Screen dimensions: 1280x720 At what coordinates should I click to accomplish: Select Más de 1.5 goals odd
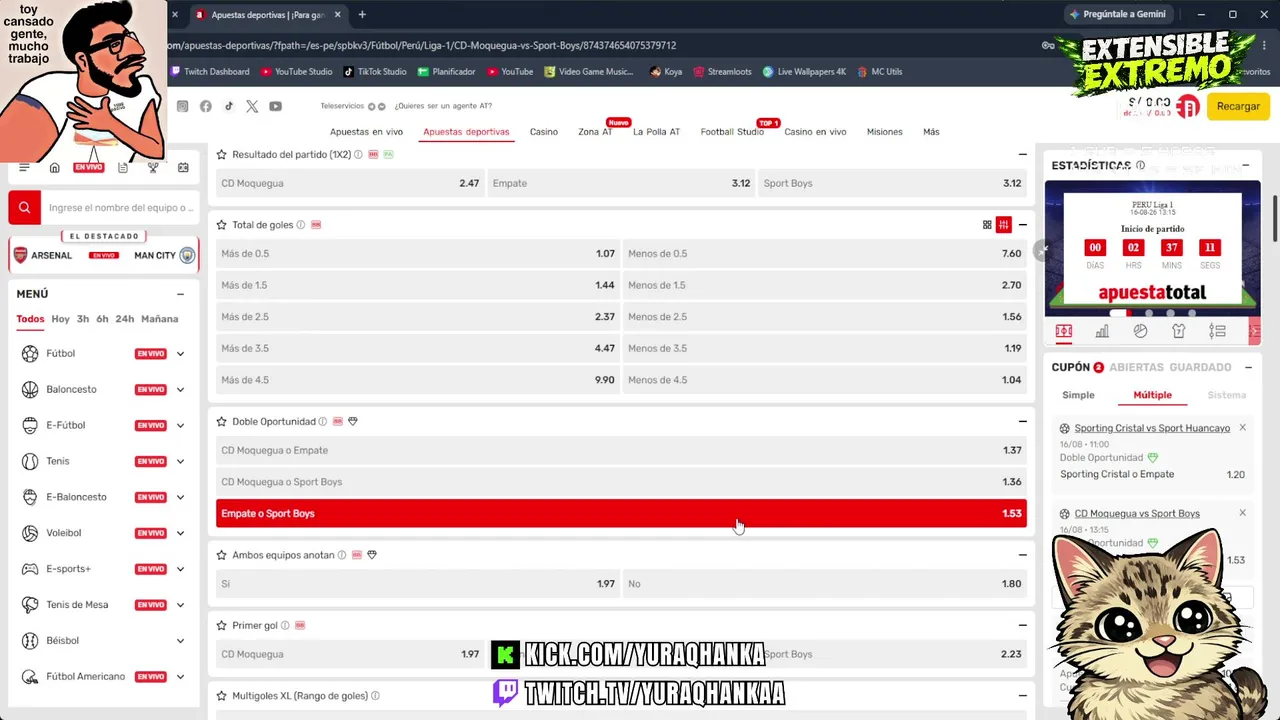point(418,285)
